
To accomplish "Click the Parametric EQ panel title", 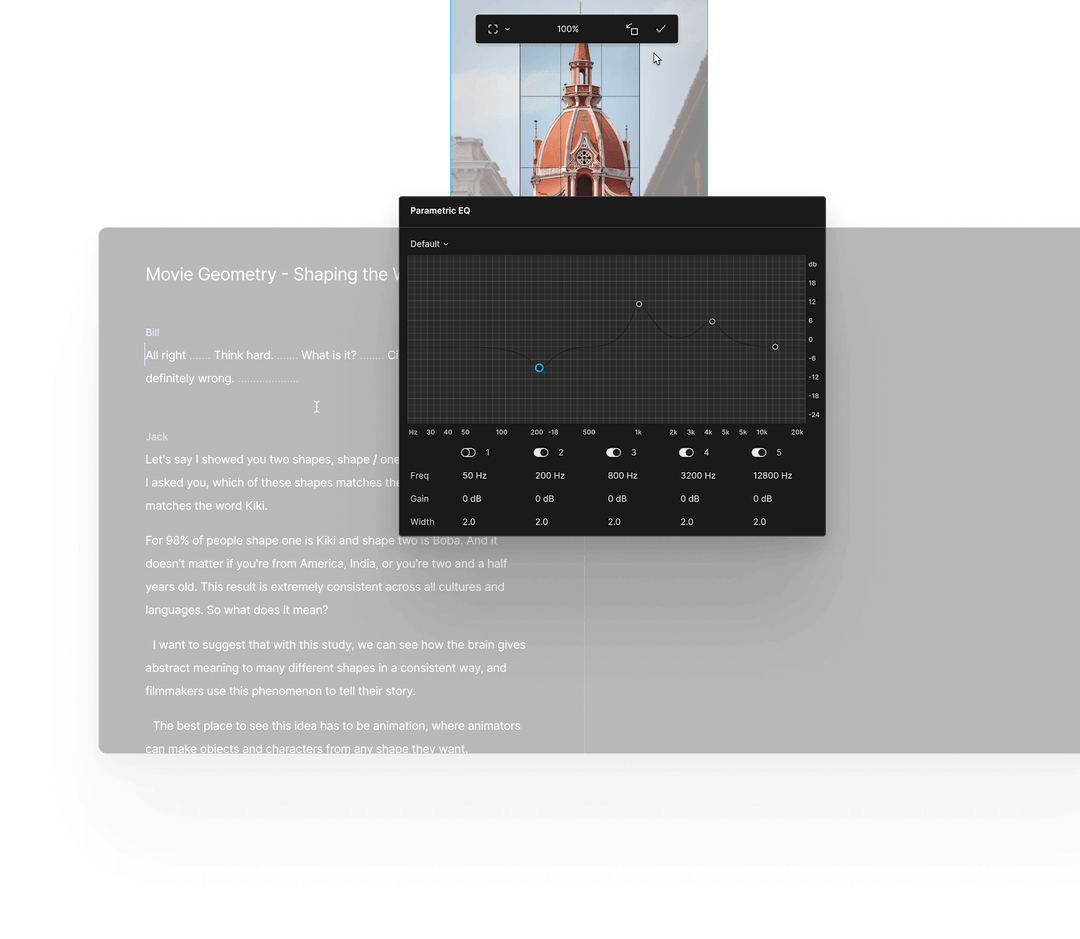I will pos(440,210).
